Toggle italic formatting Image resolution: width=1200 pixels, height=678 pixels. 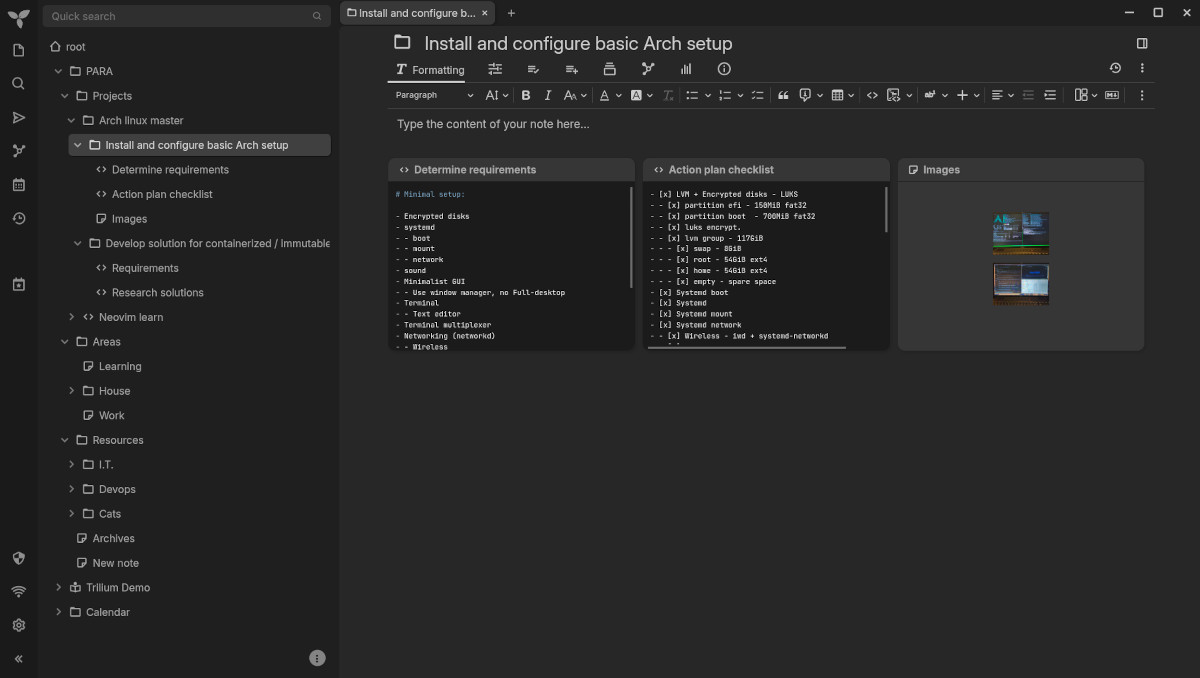click(548, 95)
